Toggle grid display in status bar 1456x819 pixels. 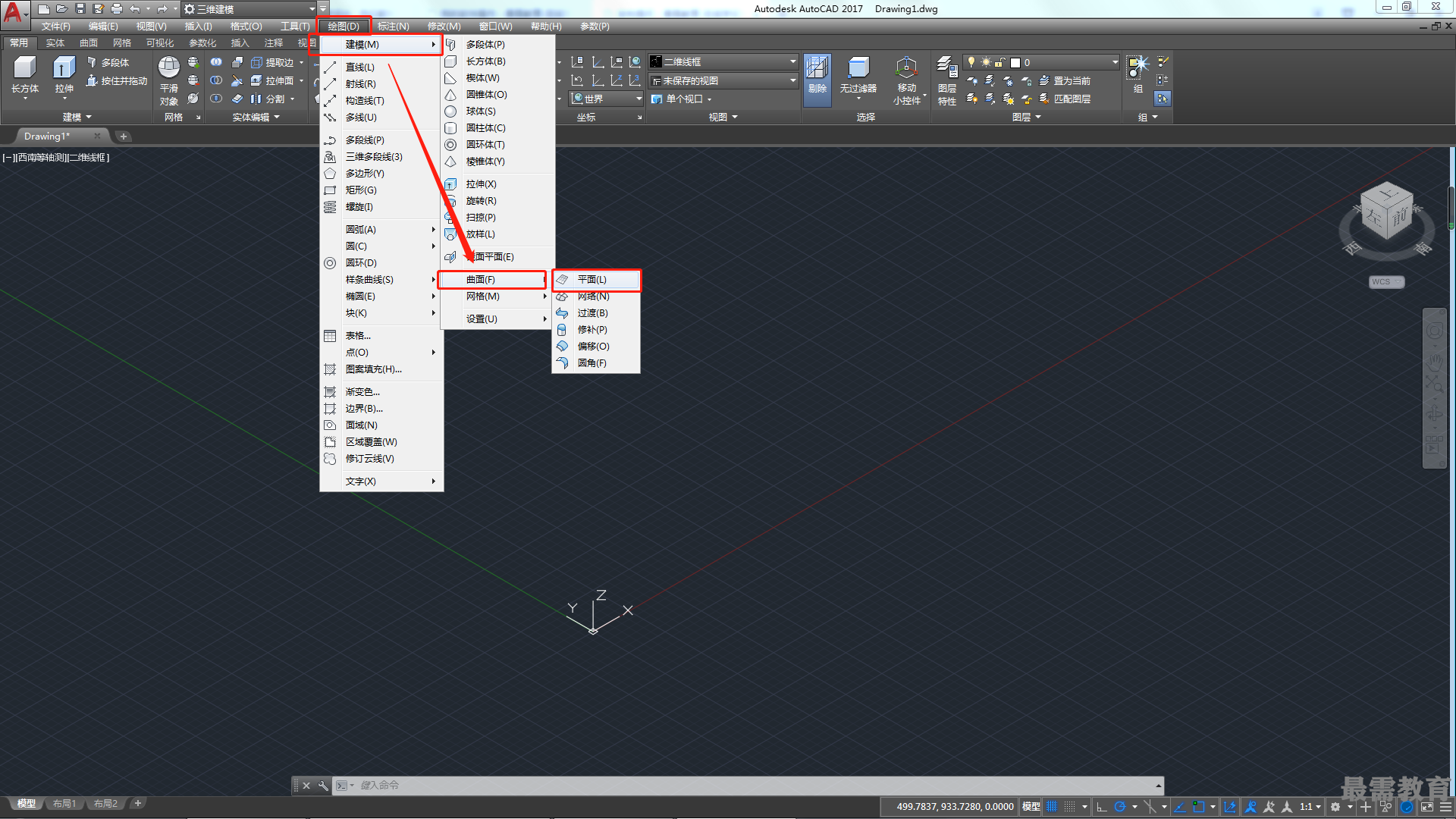pyautogui.click(x=1052, y=807)
